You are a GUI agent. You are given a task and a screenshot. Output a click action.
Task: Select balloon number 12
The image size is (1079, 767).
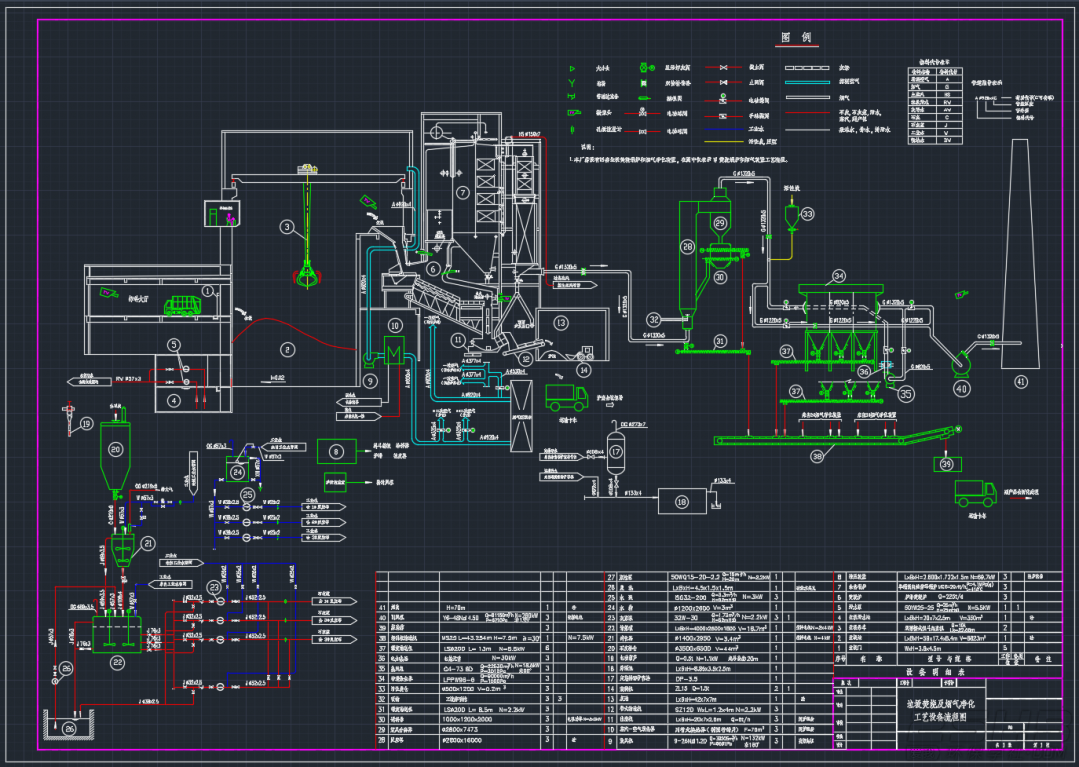pos(526,358)
